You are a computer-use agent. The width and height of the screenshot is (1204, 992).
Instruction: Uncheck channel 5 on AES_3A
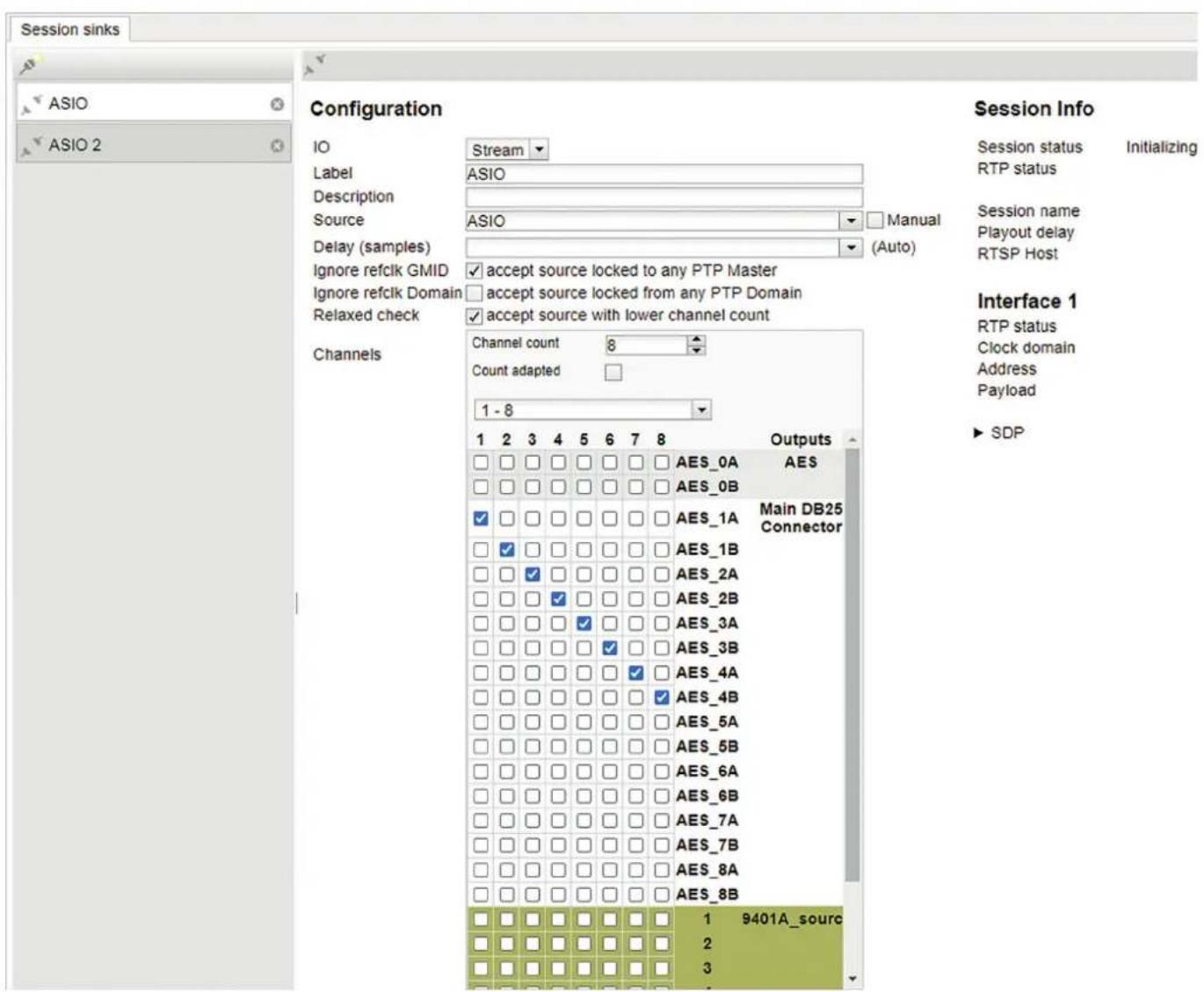[x=584, y=624]
